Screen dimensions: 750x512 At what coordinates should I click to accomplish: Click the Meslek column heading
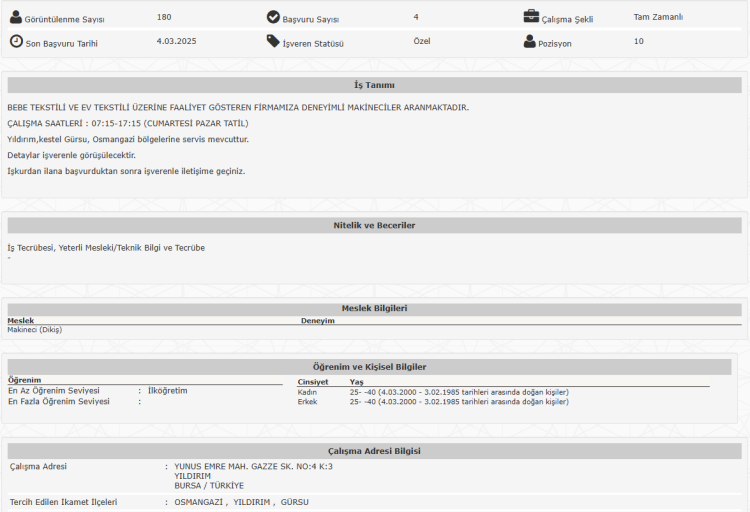pyautogui.click(x=20, y=321)
